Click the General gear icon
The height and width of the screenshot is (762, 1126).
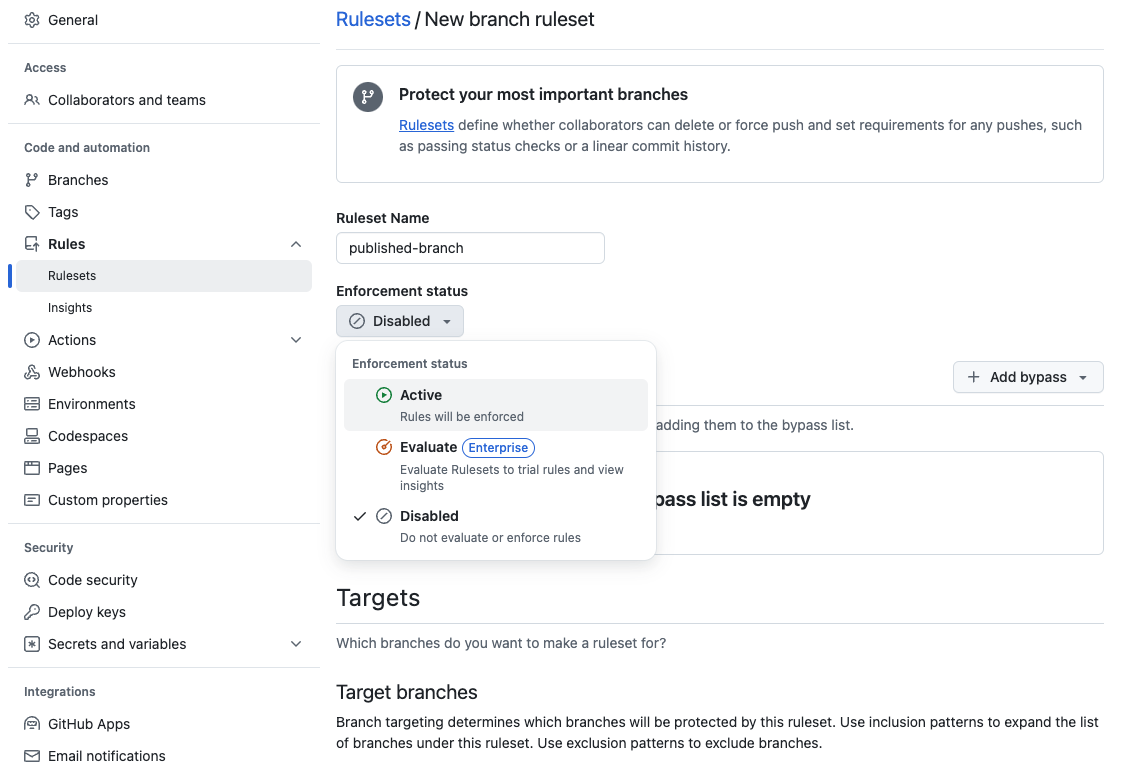tap(32, 20)
